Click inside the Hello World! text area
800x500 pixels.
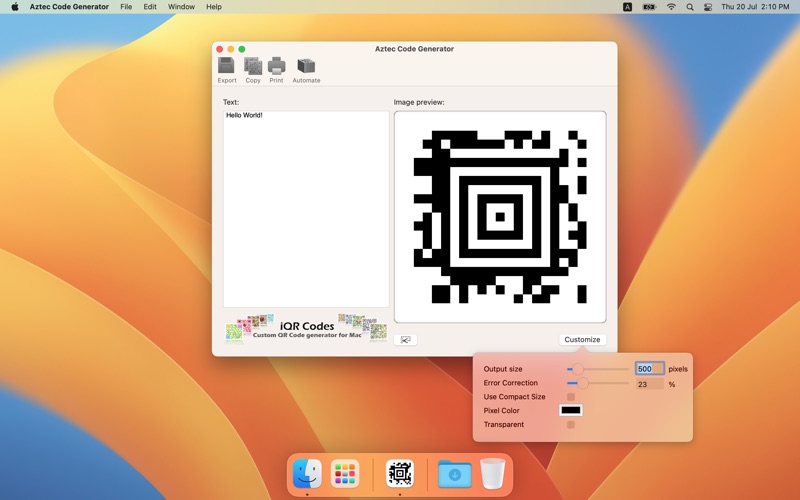click(306, 209)
